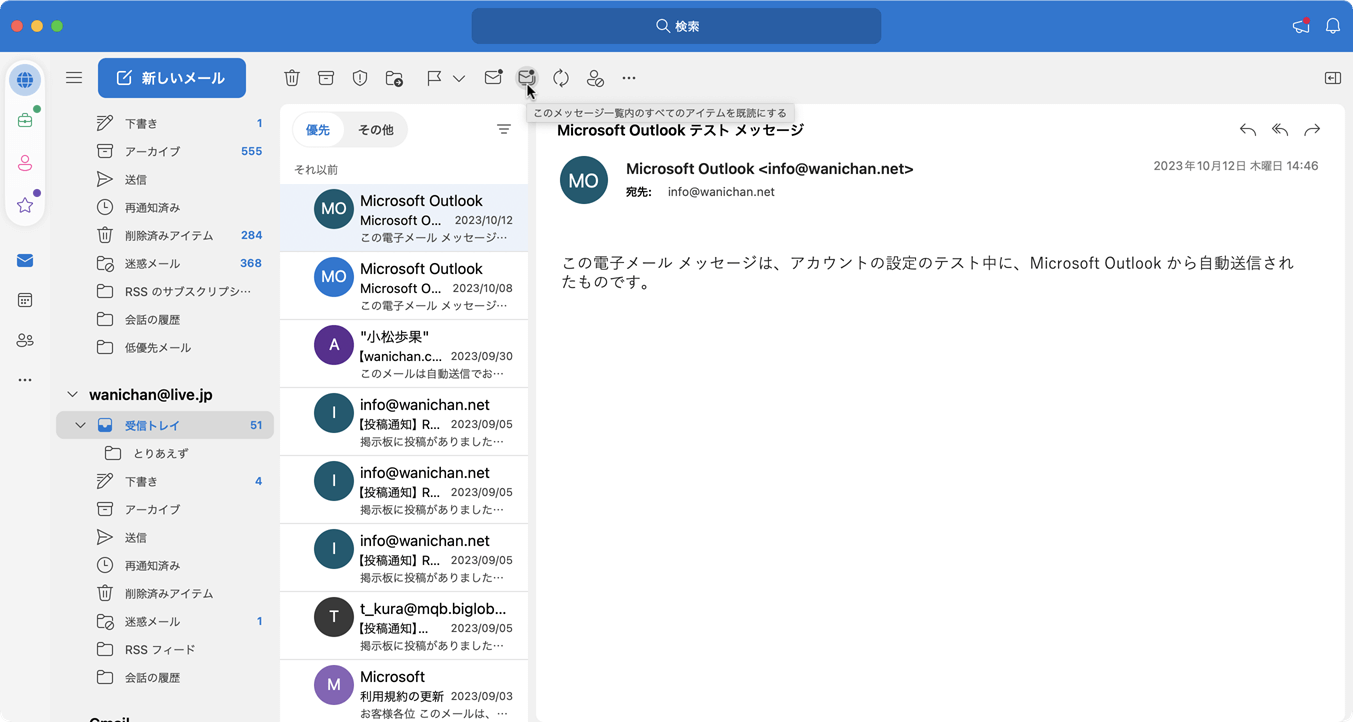
Task: Open the 迷惑メール folder showing count 1
Action: pos(165,621)
